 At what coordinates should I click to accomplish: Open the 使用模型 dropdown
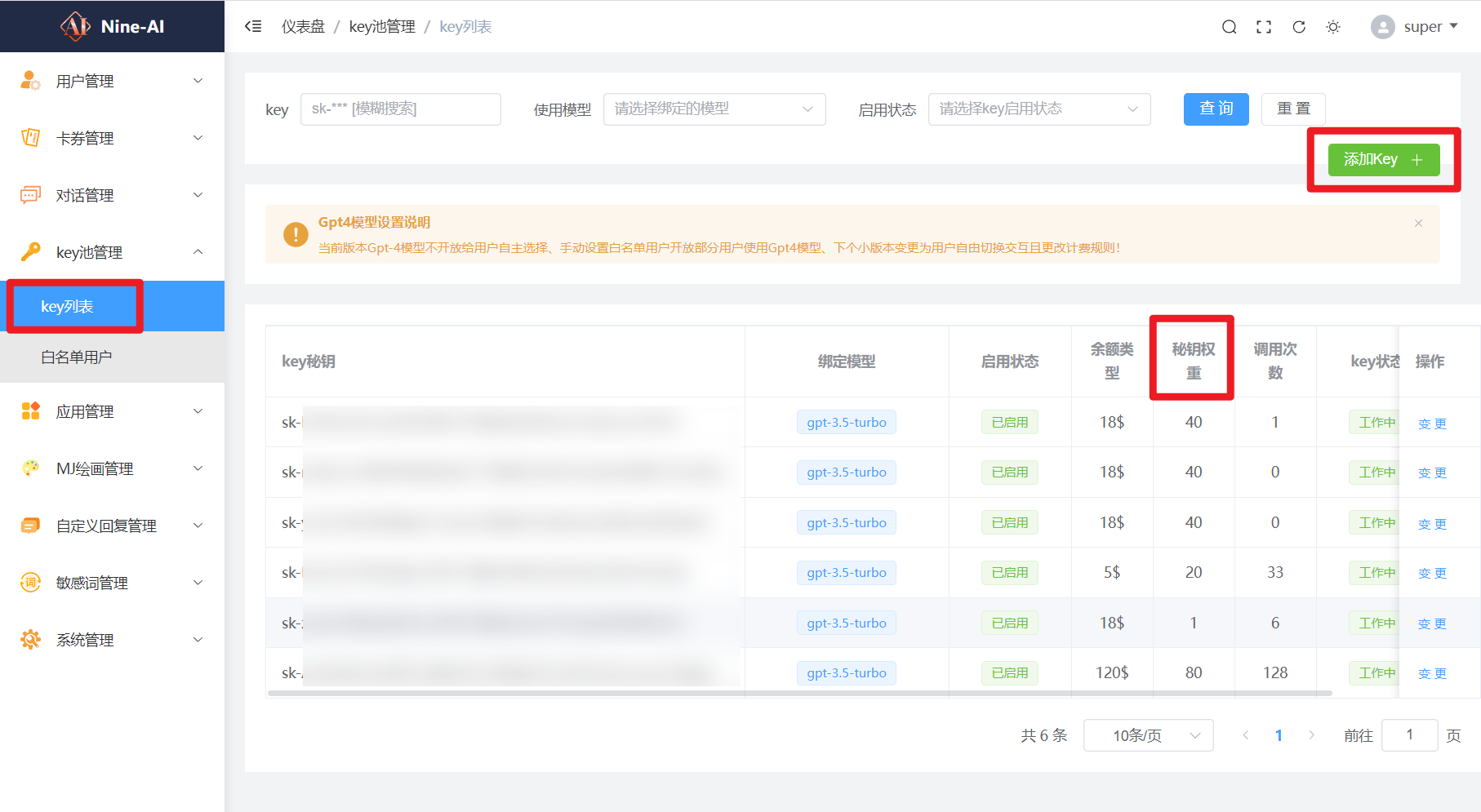point(714,109)
